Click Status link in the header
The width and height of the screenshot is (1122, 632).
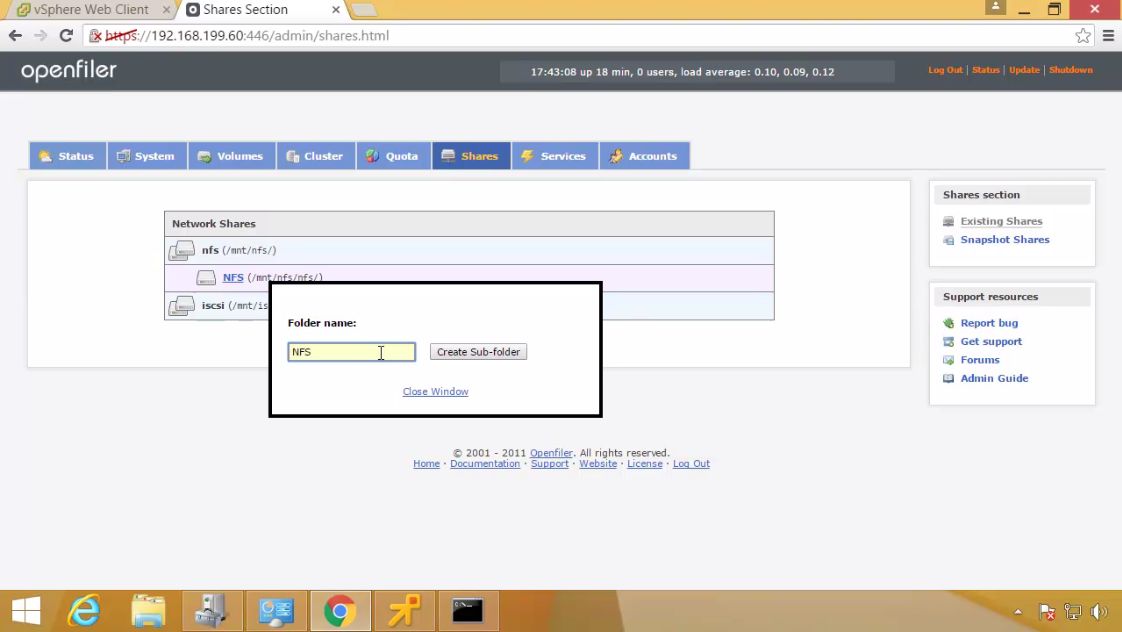[x=985, y=70]
